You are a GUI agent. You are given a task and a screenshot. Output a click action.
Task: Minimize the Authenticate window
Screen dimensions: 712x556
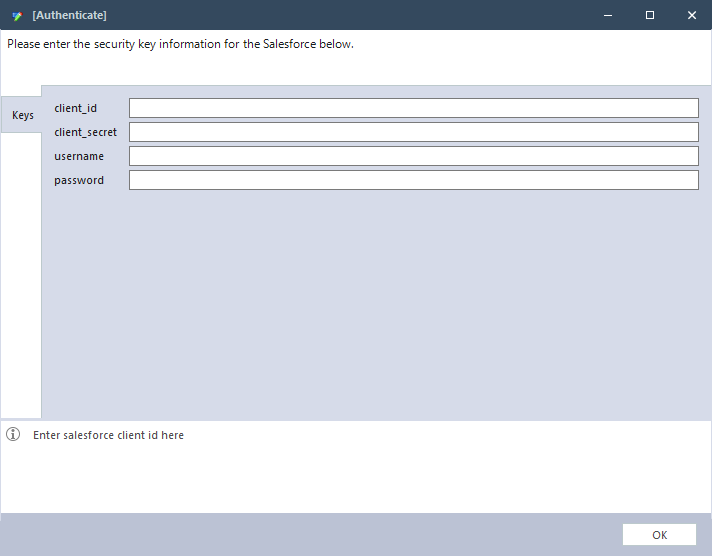point(608,15)
